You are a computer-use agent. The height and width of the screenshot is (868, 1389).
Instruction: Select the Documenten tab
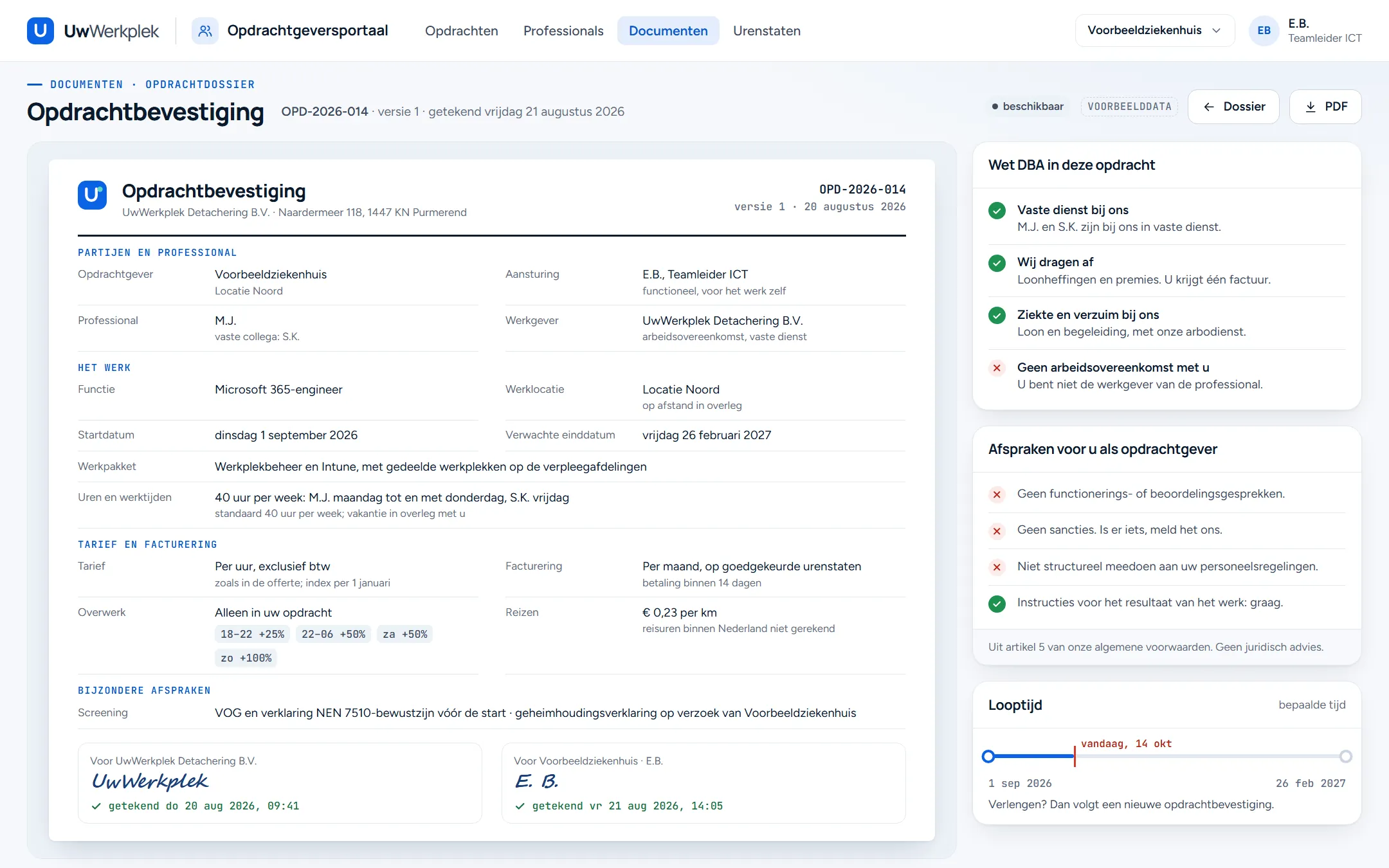[x=668, y=31]
